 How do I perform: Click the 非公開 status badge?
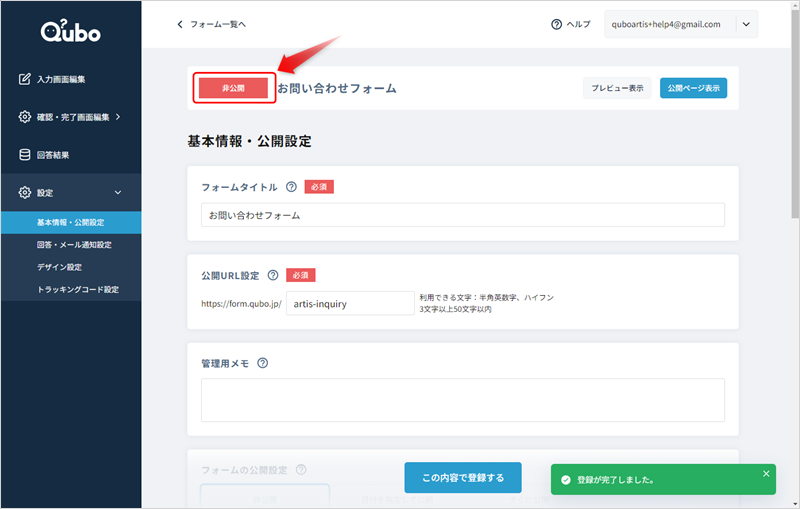pyautogui.click(x=233, y=88)
